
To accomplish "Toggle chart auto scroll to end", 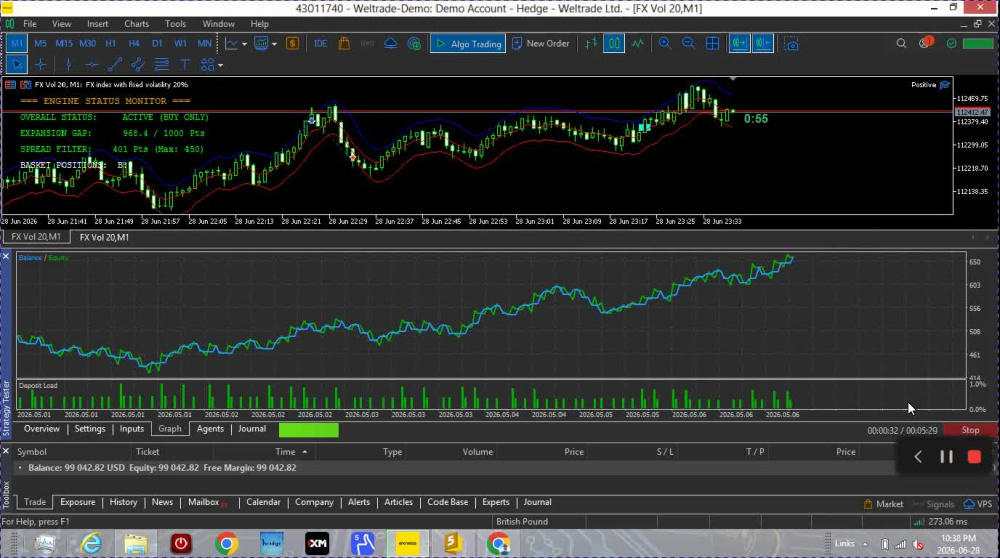I will pyautogui.click(x=739, y=43).
